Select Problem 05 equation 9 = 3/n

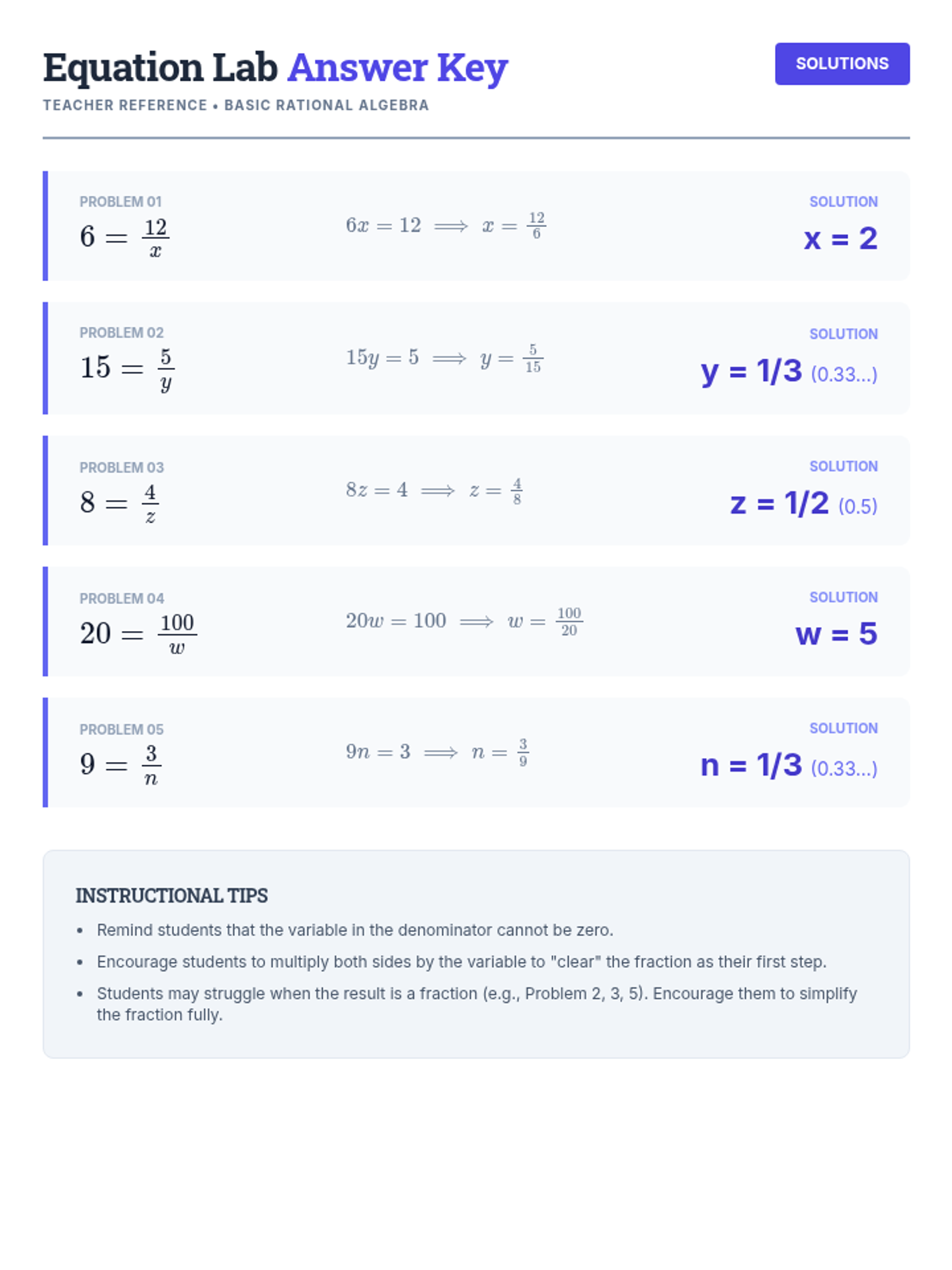(121, 764)
